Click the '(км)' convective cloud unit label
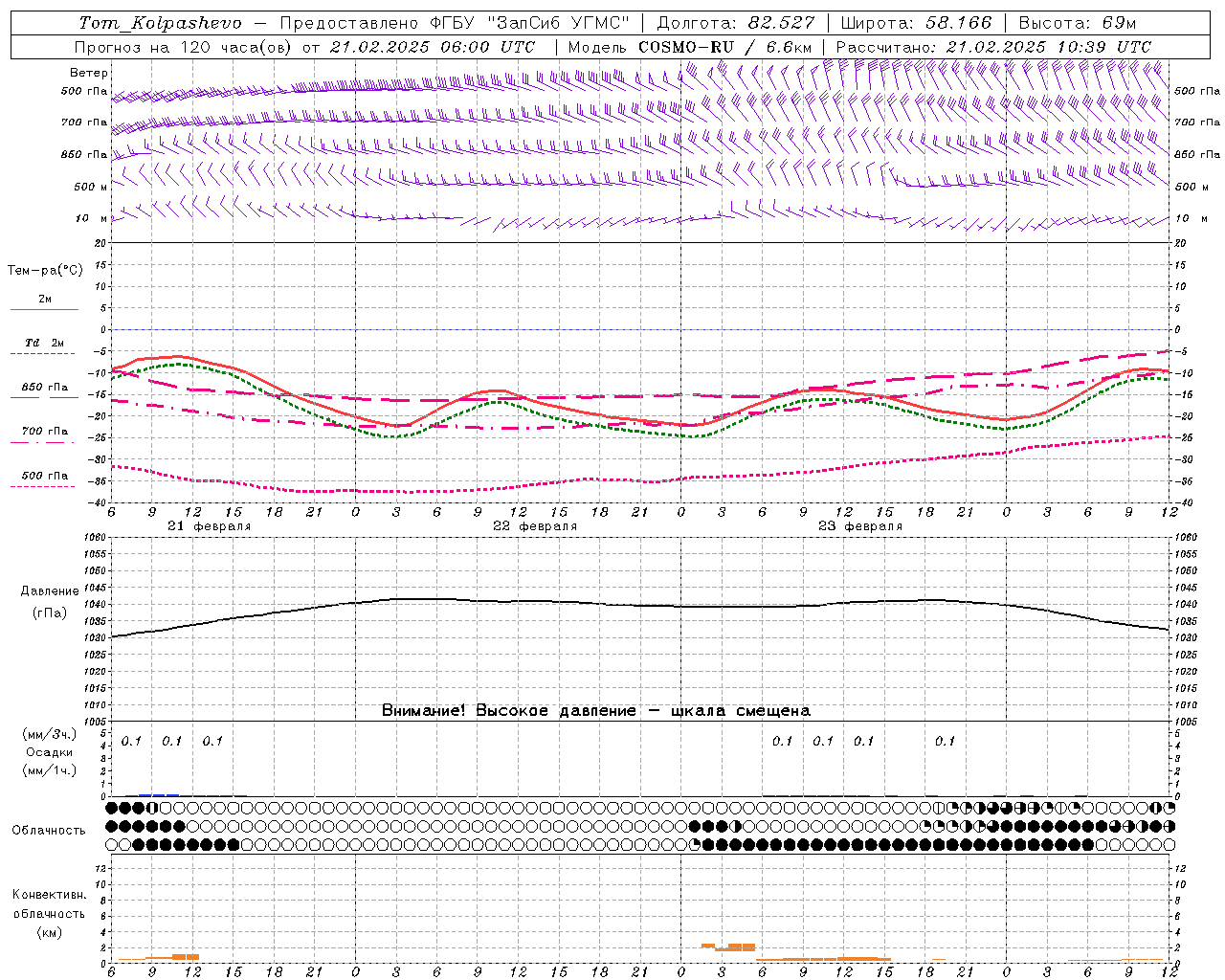Screen dimensions: 1225x980 click(x=50, y=932)
